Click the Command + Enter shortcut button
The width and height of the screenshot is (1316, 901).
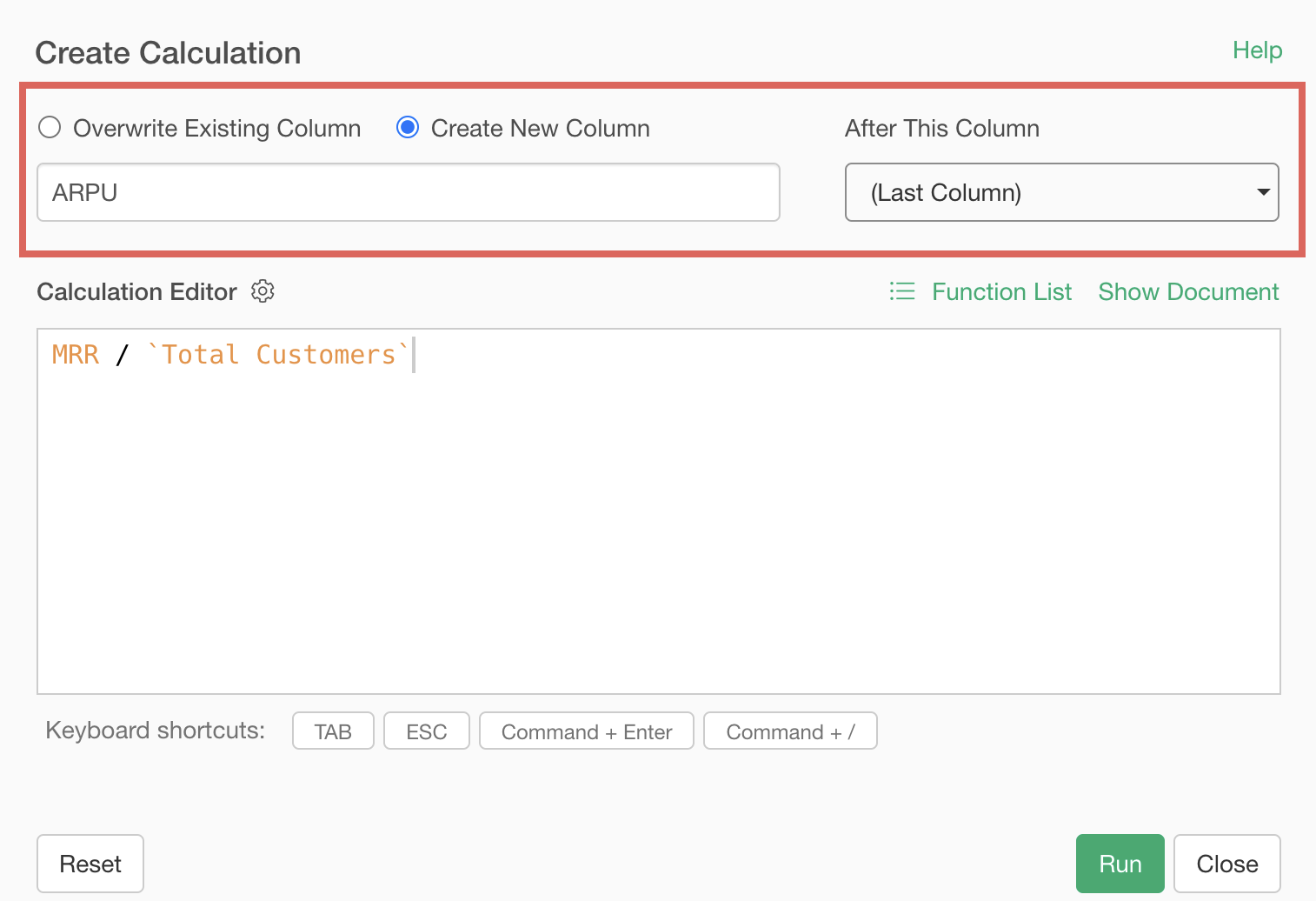(586, 731)
